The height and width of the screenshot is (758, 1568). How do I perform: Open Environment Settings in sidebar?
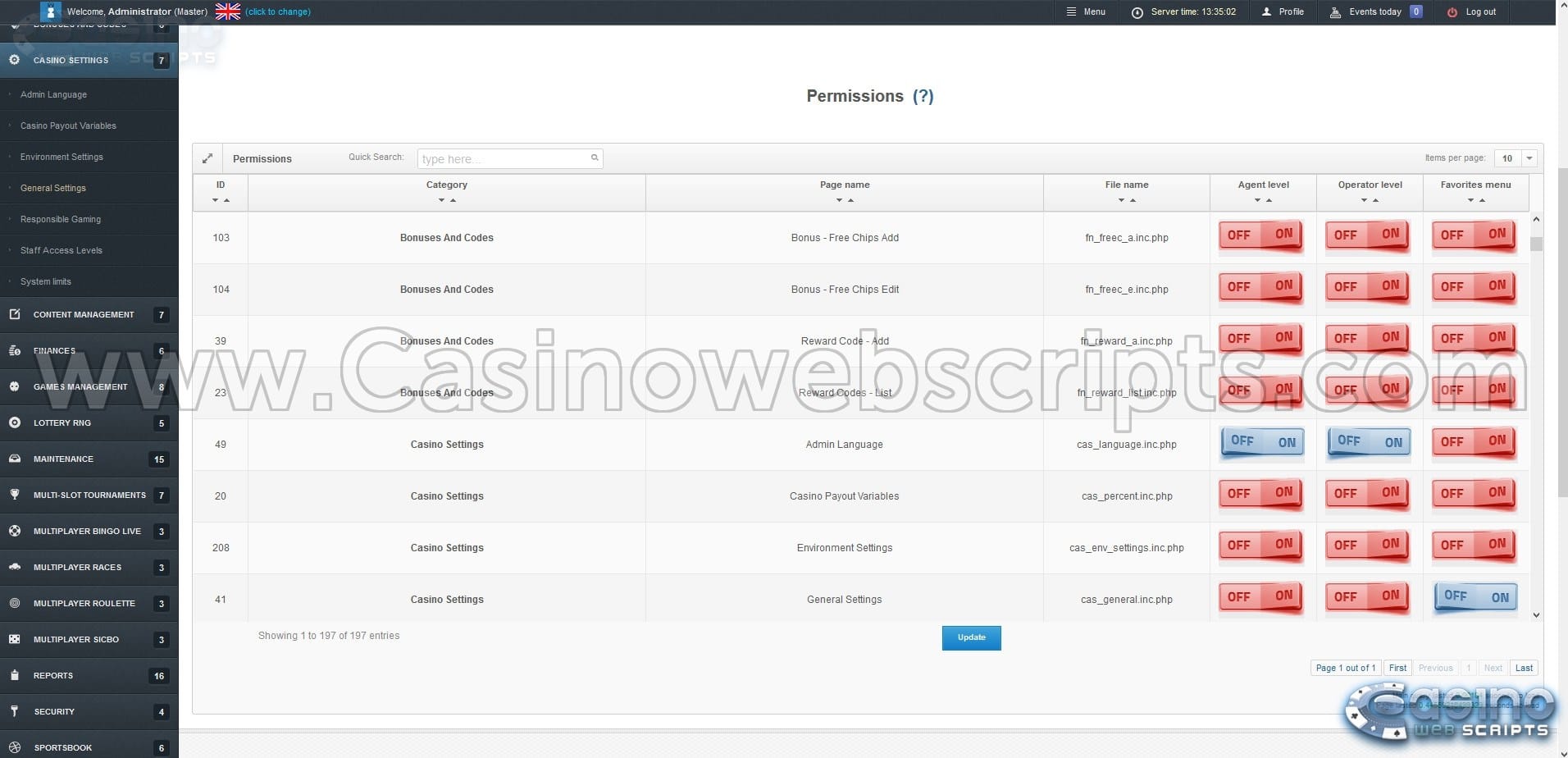tap(89, 157)
